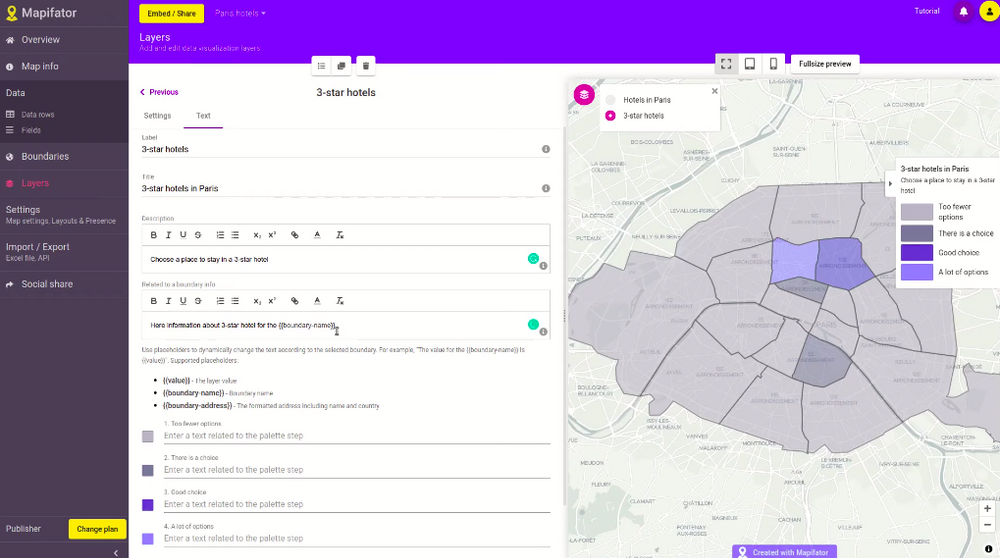Select the '3-star hotels' layer radio
The width and height of the screenshot is (1000, 558).
pyautogui.click(x=610, y=115)
